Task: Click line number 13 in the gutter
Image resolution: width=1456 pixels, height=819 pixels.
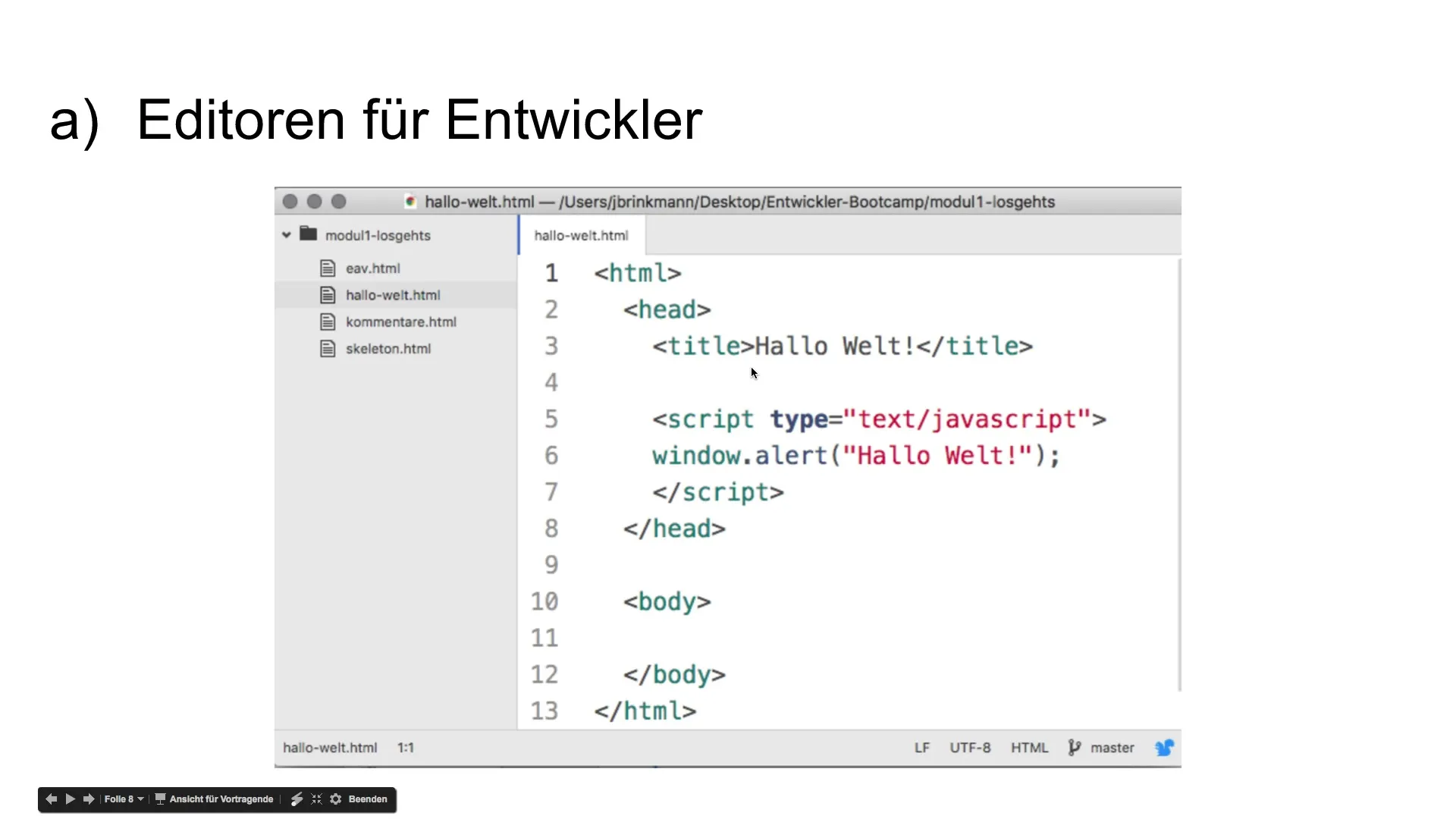Action: click(544, 711)
